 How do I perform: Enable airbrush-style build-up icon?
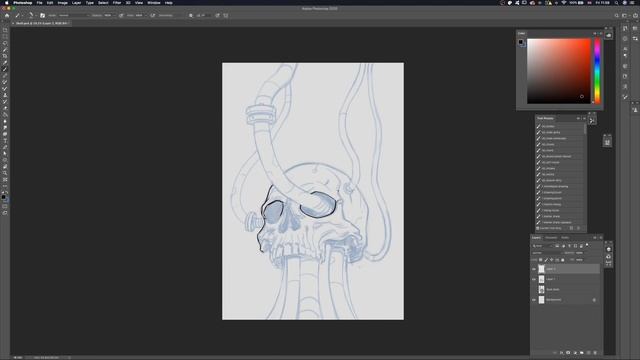(153, 16)
